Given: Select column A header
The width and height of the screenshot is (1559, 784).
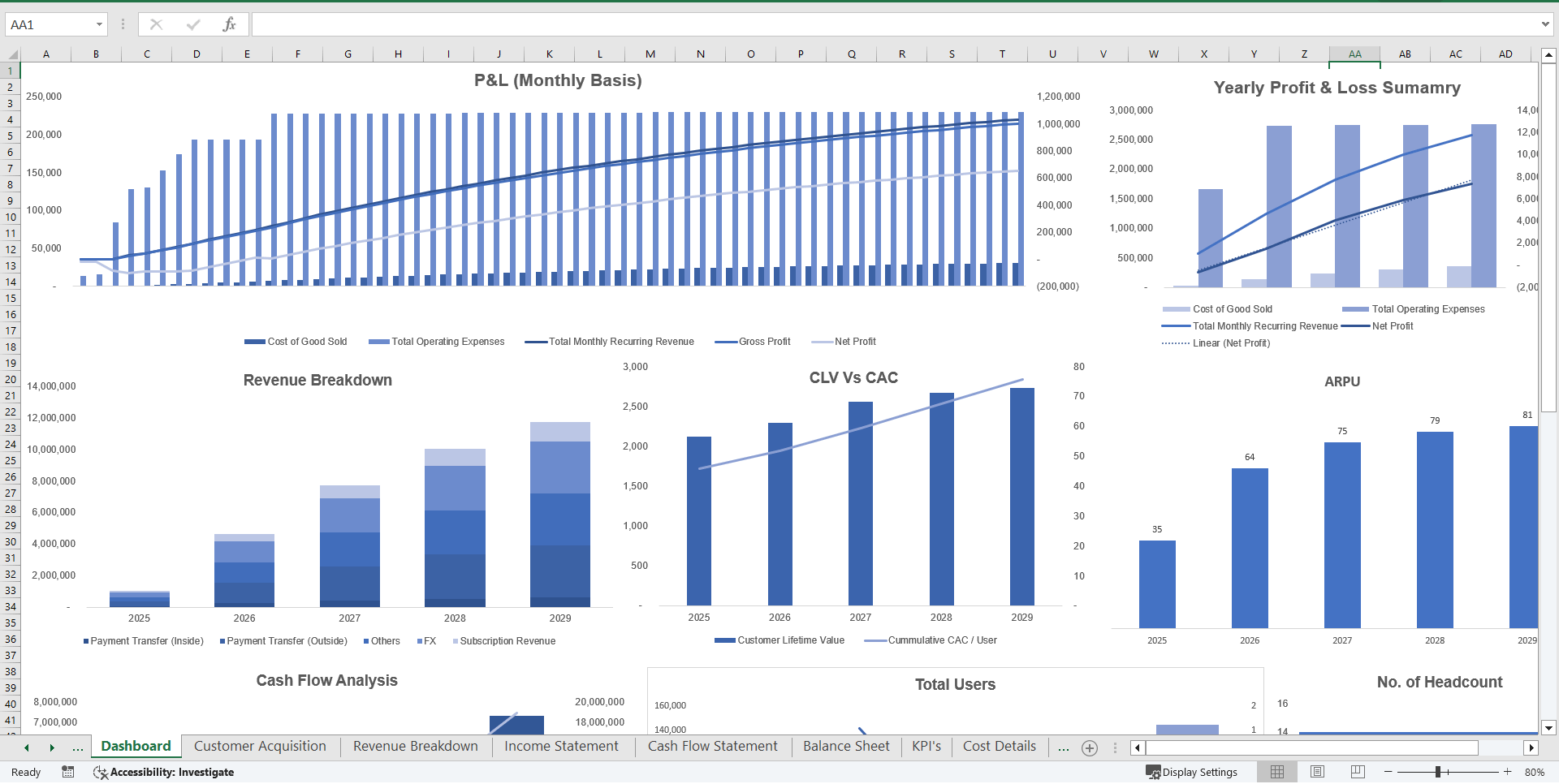Looking at the screenshot, I should [46, 54].
